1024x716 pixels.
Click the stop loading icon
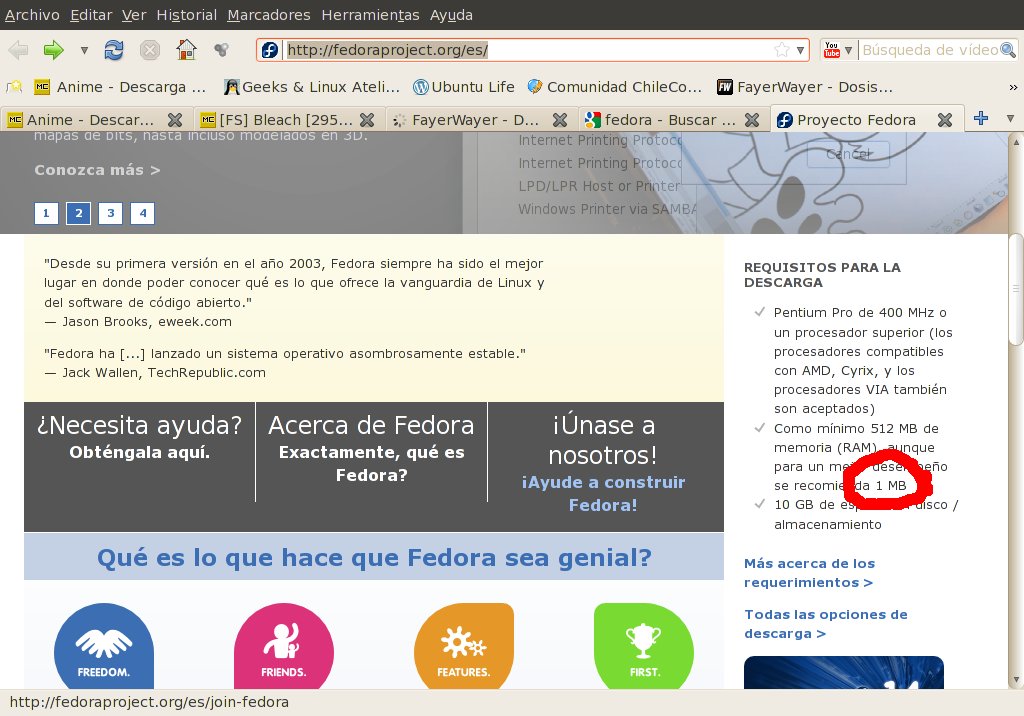(x=150, y=50)
